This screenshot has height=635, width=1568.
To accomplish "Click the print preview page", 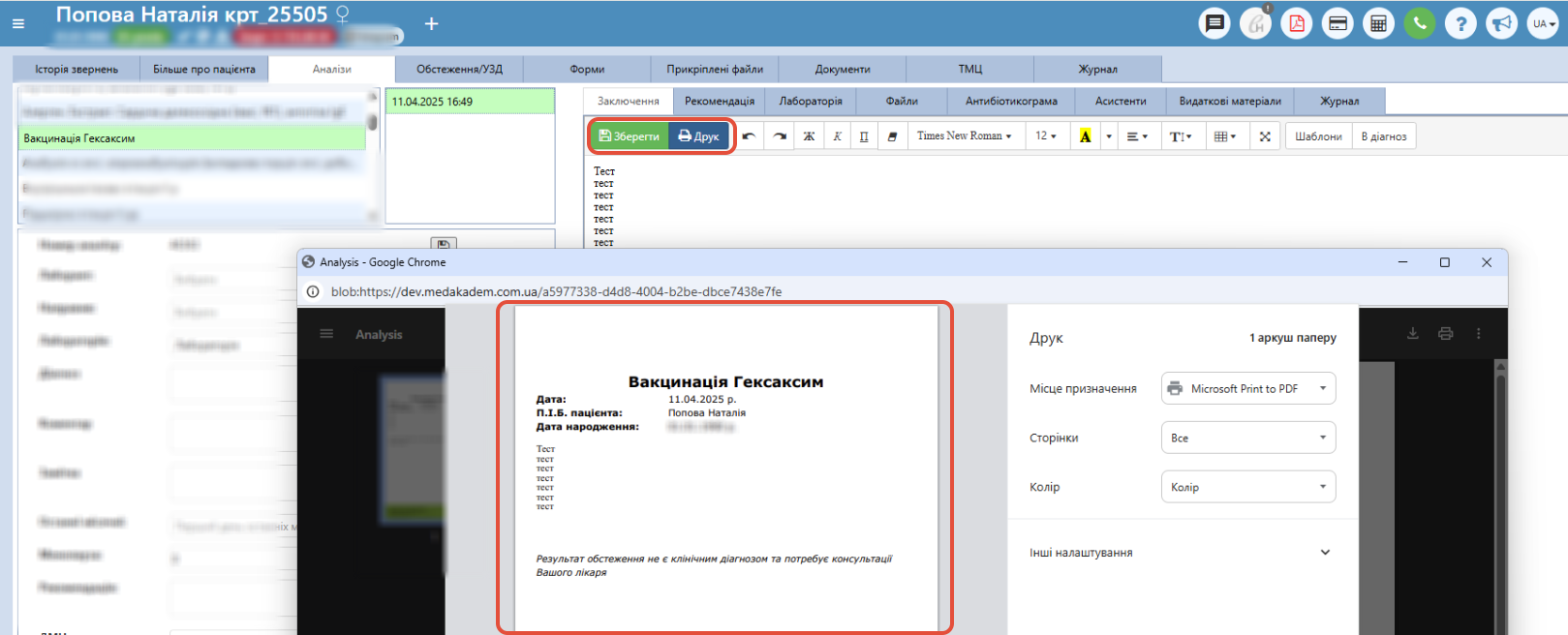I will tap(725, 469).
